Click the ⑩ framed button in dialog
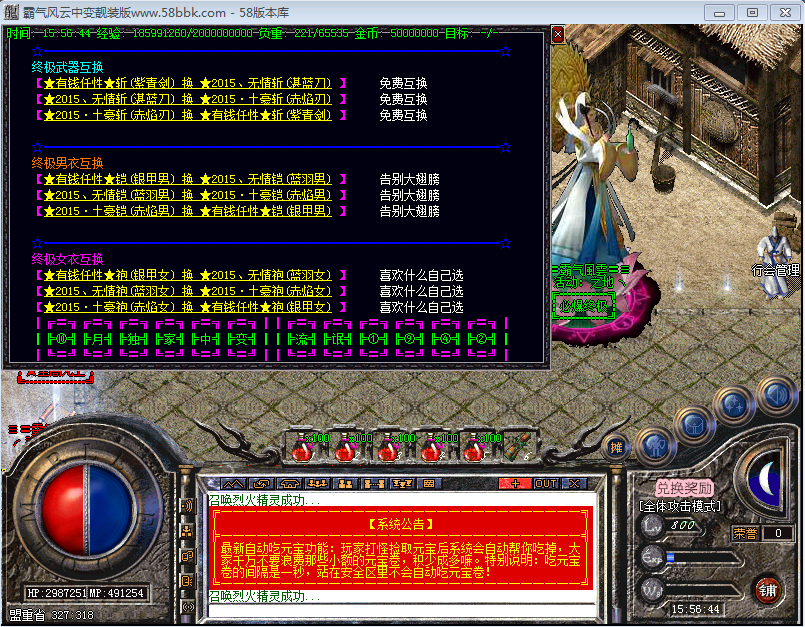This screenshot has width=805, height=627. click(x=61, y=338)
